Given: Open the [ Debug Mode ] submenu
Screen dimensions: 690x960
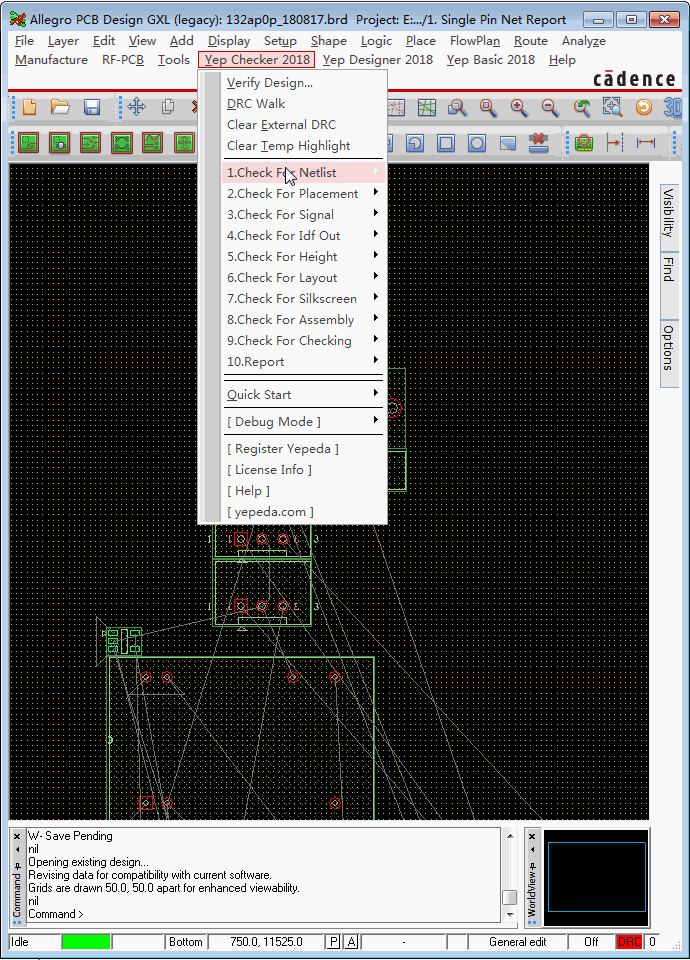Looking at the screenshot, I should (x=304, y=422).
